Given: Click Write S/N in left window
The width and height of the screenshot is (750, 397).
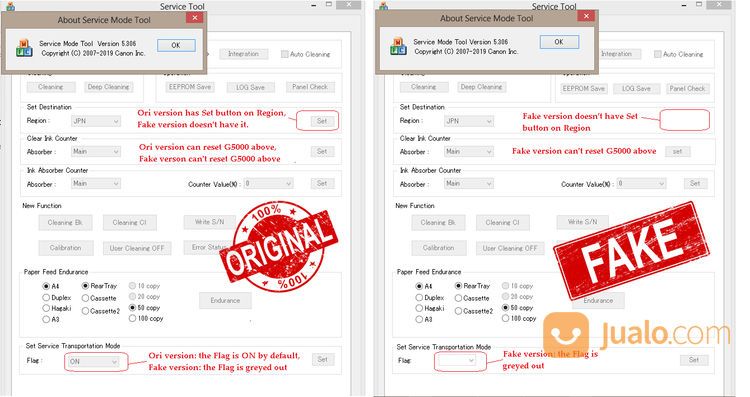Looking at the screenshot, I should 210,222.
